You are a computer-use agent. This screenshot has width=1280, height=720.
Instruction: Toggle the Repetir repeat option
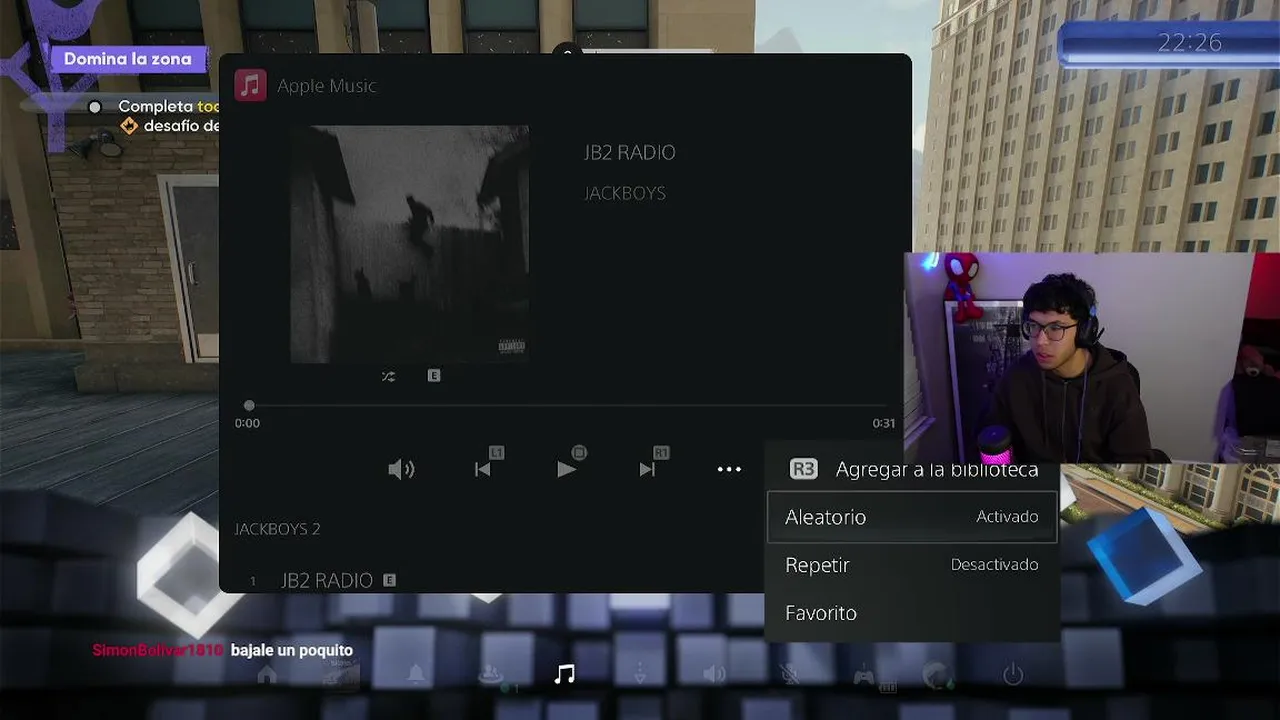coord(912,565)
